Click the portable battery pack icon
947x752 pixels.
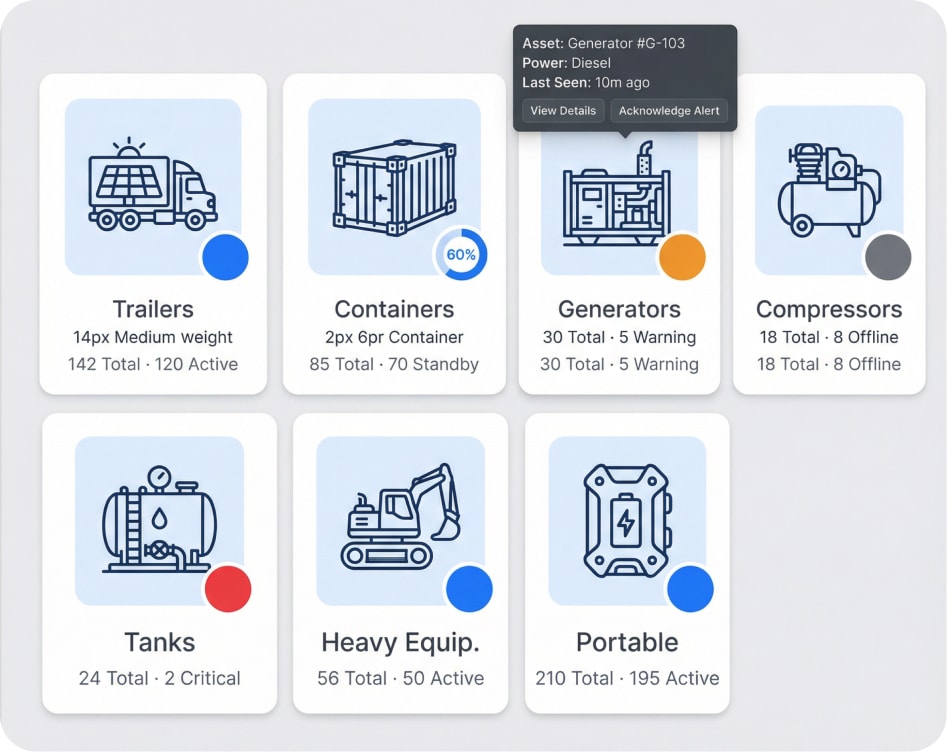pyautogui.click(x=627, y=521)
